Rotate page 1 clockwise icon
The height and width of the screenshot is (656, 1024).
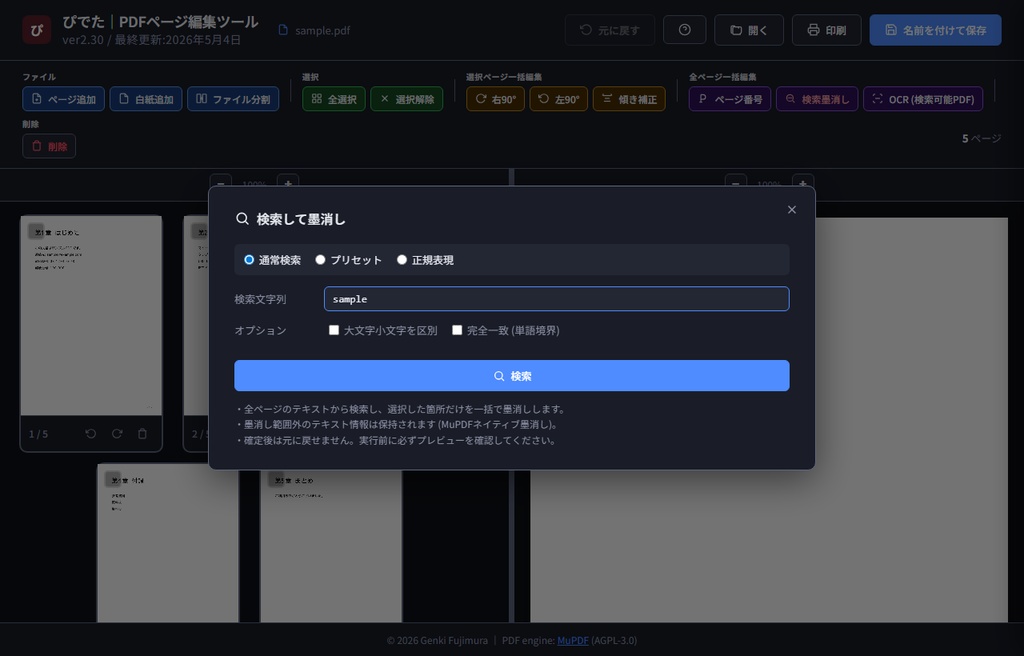pos(117,434)
